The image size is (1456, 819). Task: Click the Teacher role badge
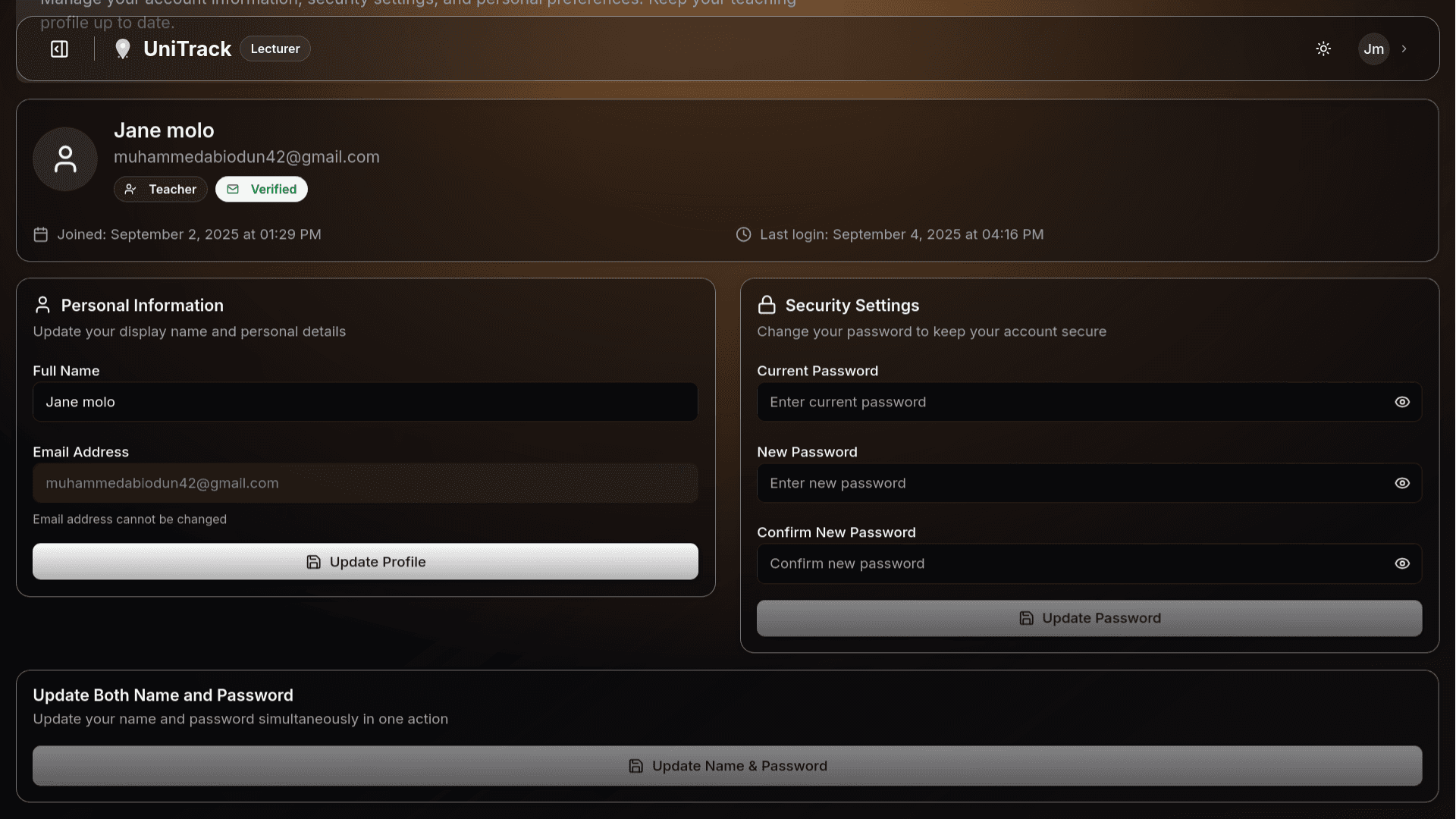(x=161, y=190)
